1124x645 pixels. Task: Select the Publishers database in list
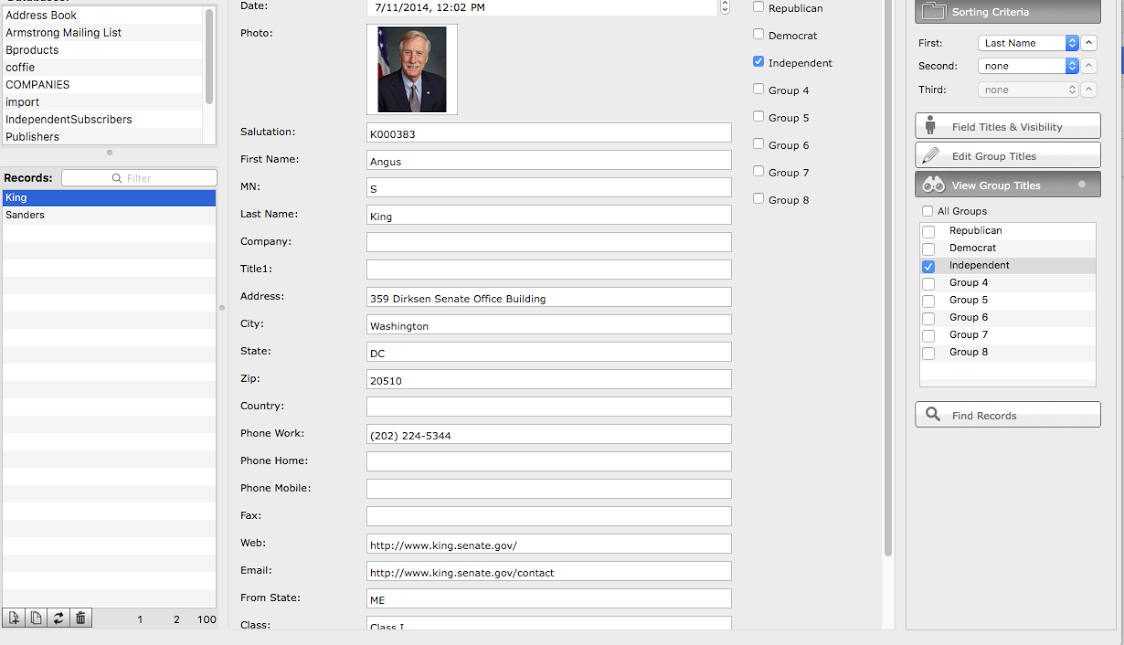pyautogui.click(x=33, y=137)
